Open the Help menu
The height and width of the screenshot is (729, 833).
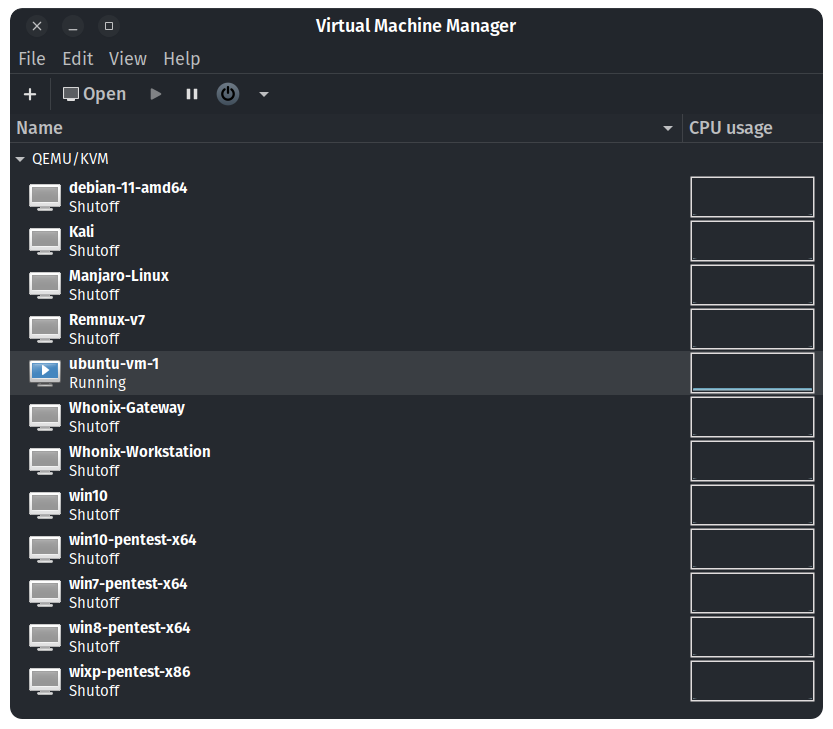182,58
